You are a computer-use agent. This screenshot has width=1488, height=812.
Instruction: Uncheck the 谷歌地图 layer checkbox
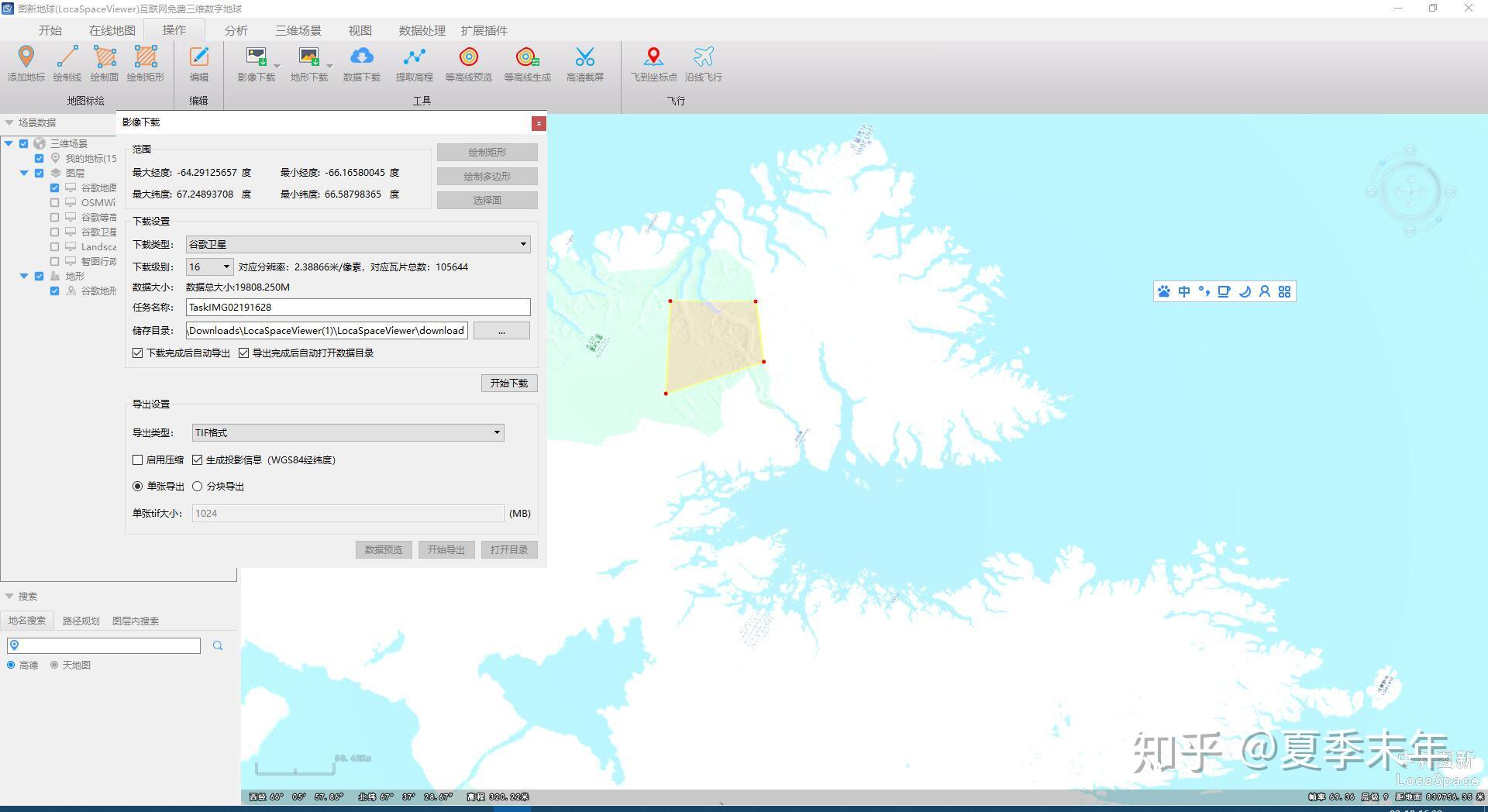pyautogui.click(x=55, y=188)
